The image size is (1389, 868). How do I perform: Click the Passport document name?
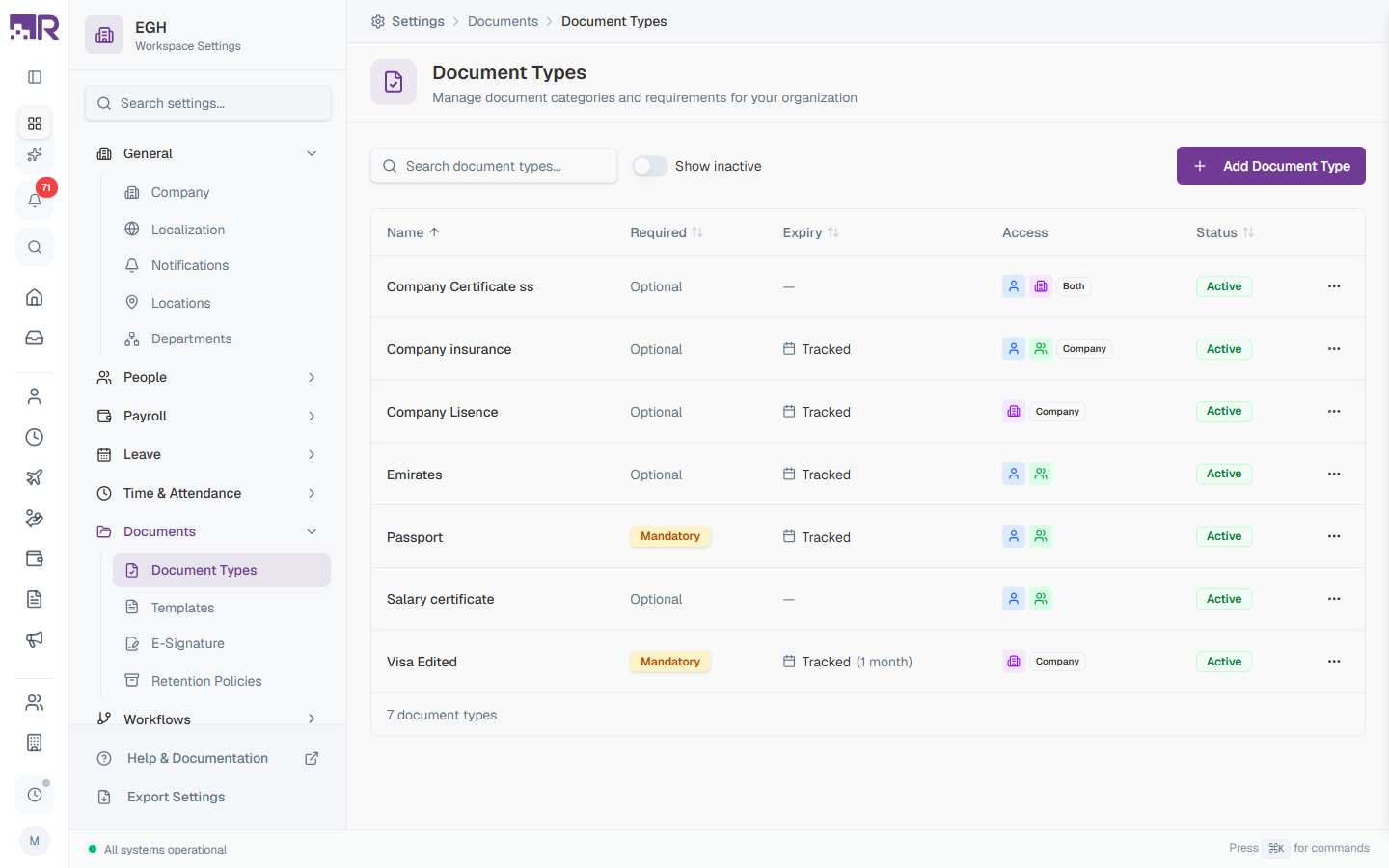(415, 537)
